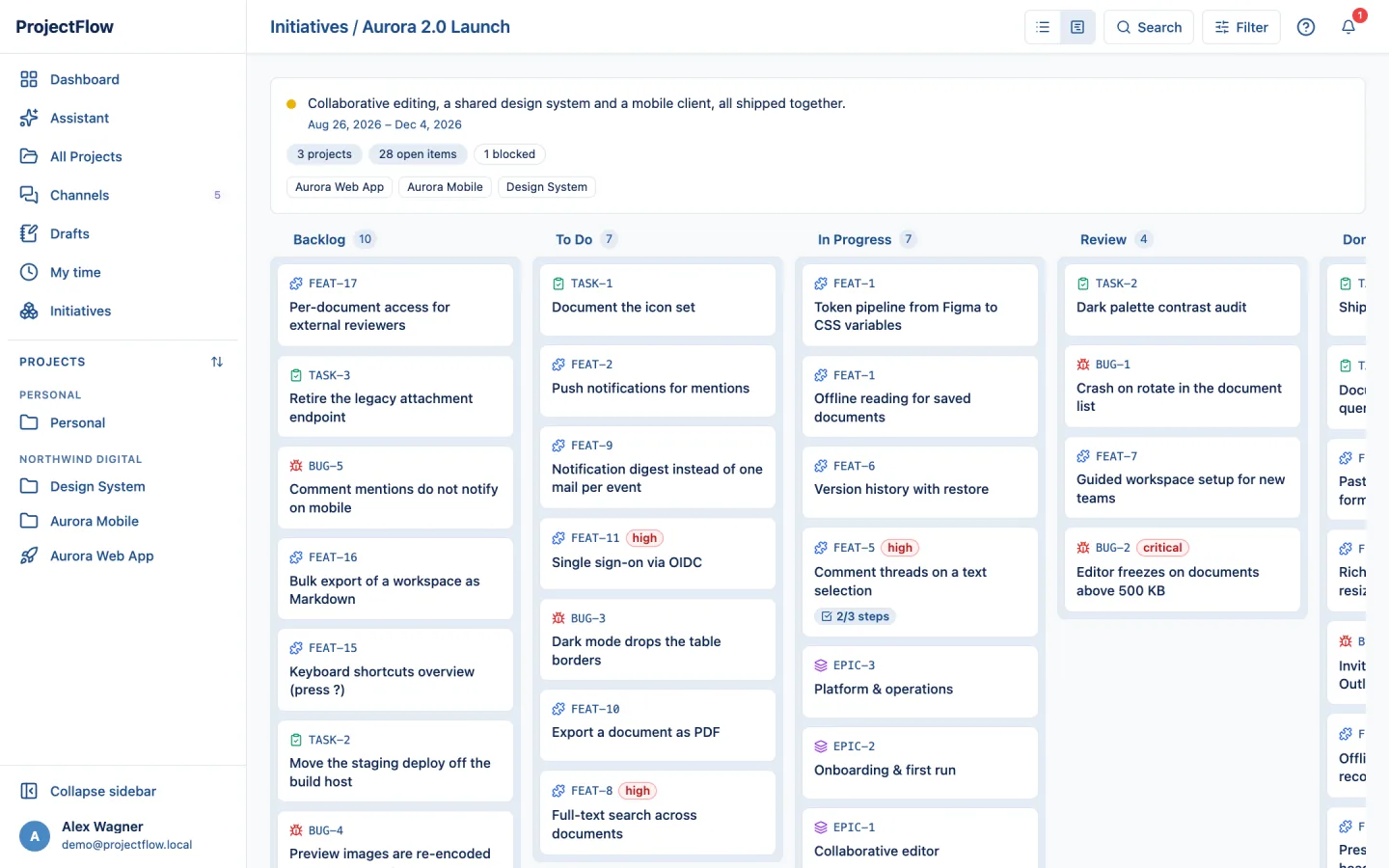Click the "3 projects" pill

pos(324,154)
